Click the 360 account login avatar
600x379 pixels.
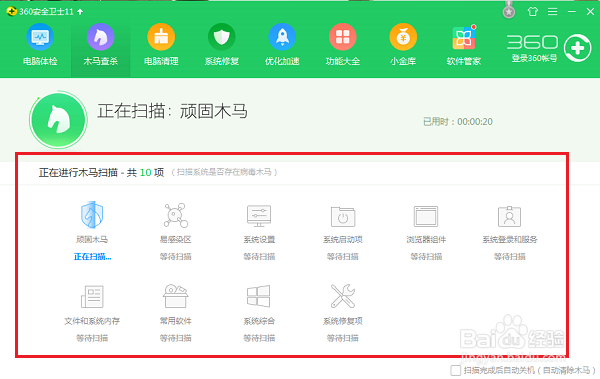577,48
